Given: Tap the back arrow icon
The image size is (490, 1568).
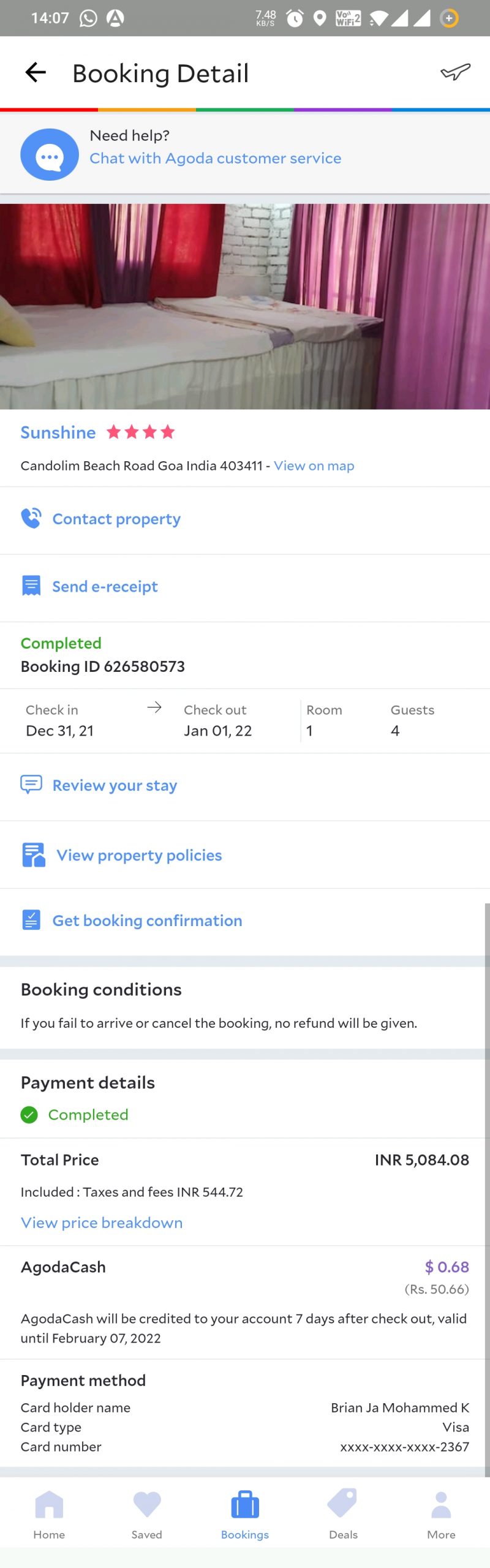Looking at the screenshot, I should 36,73.
